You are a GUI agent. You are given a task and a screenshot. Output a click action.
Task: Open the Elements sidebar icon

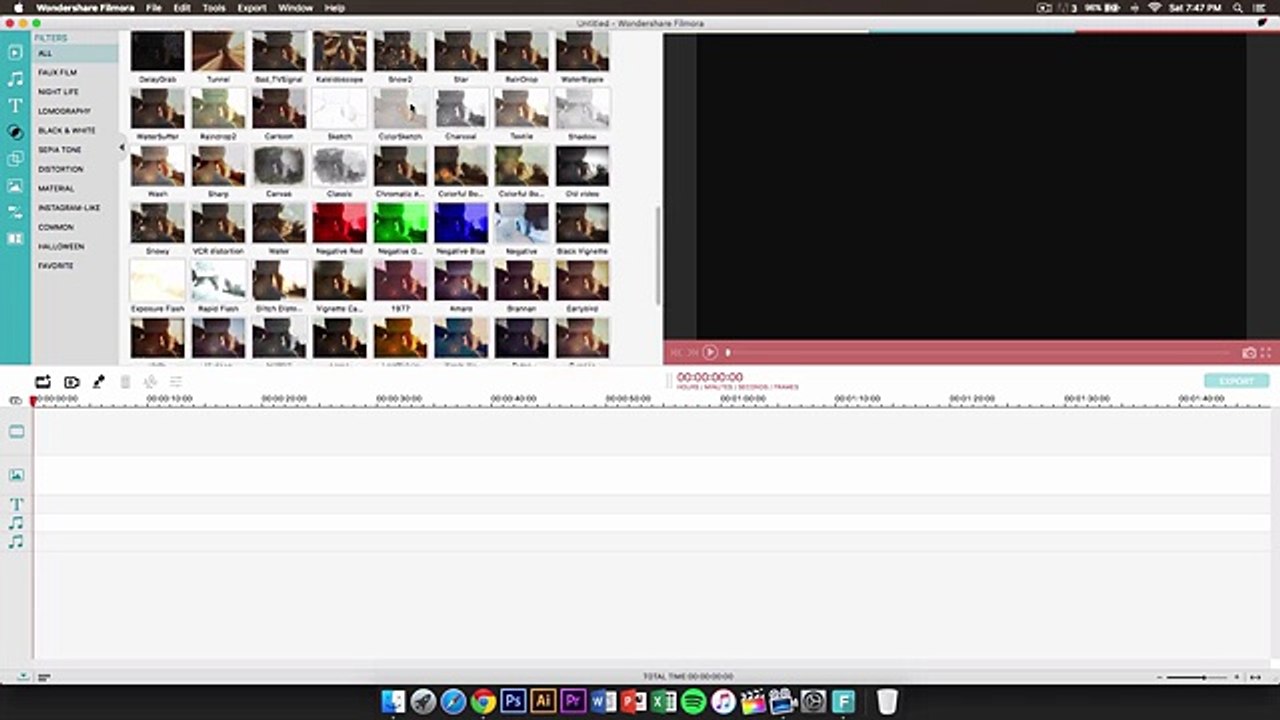coord(15,186)
